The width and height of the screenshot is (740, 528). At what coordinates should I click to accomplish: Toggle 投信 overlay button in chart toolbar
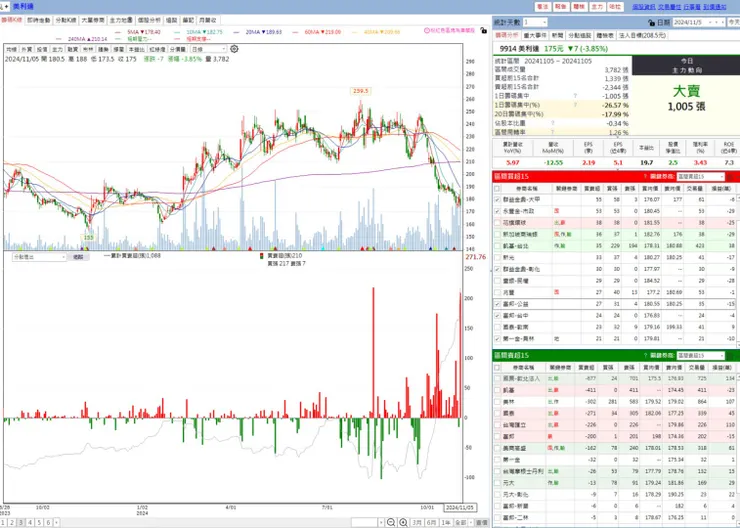(42, 49)
